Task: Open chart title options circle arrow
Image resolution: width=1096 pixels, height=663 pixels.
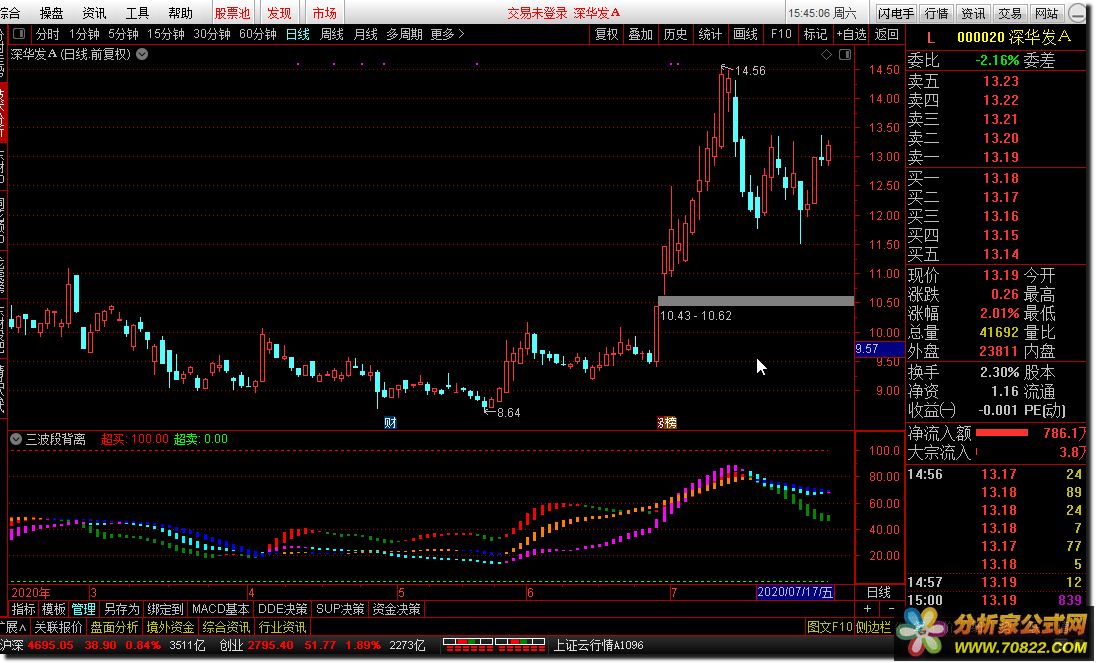Action: 142,54
